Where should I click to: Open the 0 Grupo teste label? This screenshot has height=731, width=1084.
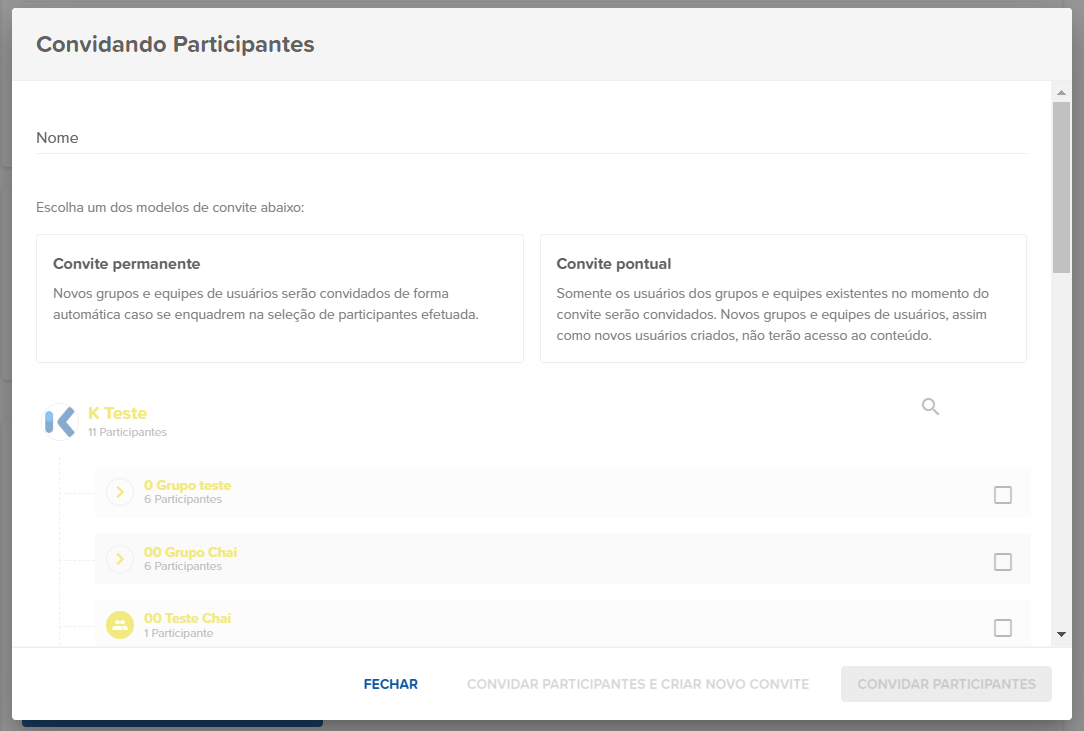pyautogui.click(x=187, y=485)
